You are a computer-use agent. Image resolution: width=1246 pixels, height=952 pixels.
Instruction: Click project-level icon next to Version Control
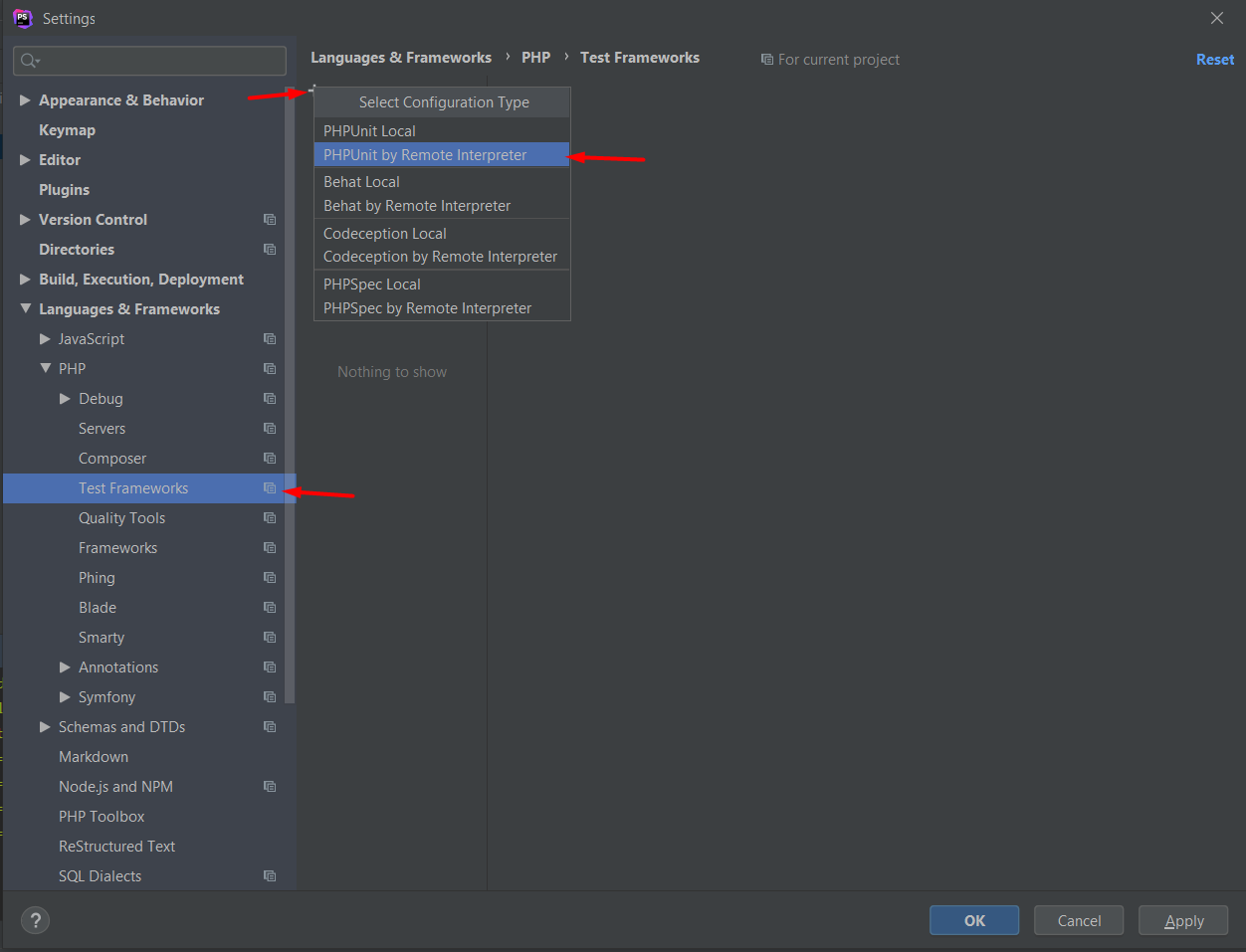270,219
